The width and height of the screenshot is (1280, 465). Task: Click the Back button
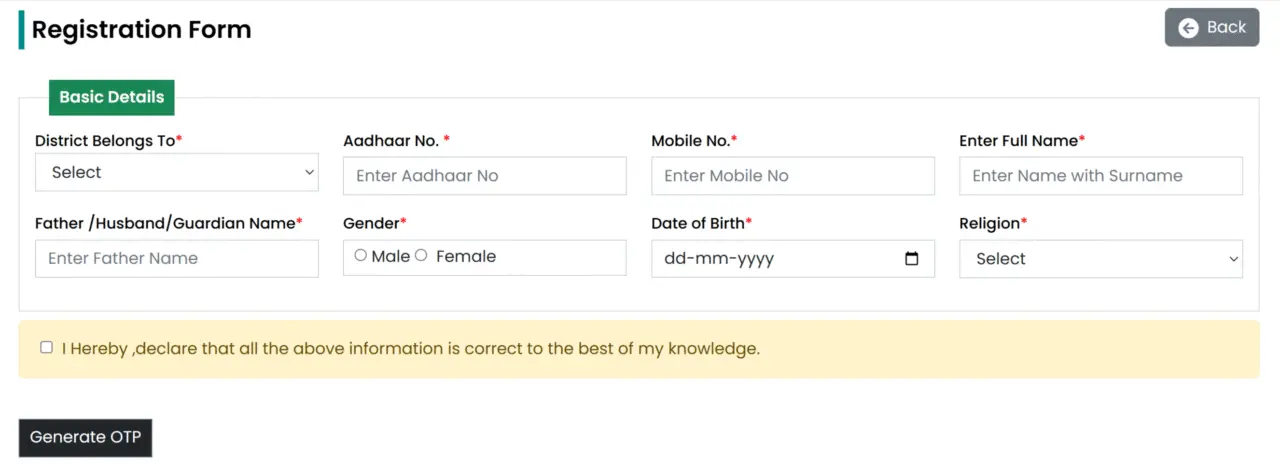pyautogui.click(x=1211, y=27)
